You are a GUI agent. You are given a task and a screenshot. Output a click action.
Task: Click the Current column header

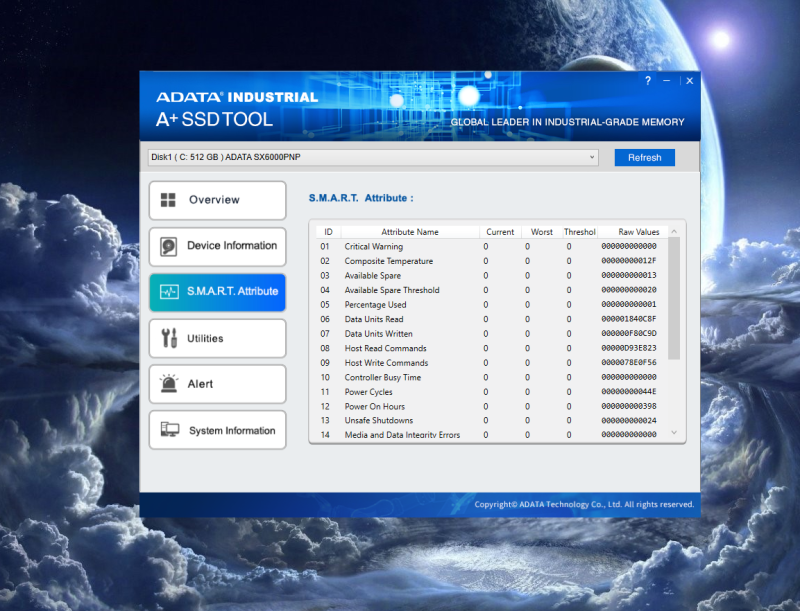click(x=500, y=232)
